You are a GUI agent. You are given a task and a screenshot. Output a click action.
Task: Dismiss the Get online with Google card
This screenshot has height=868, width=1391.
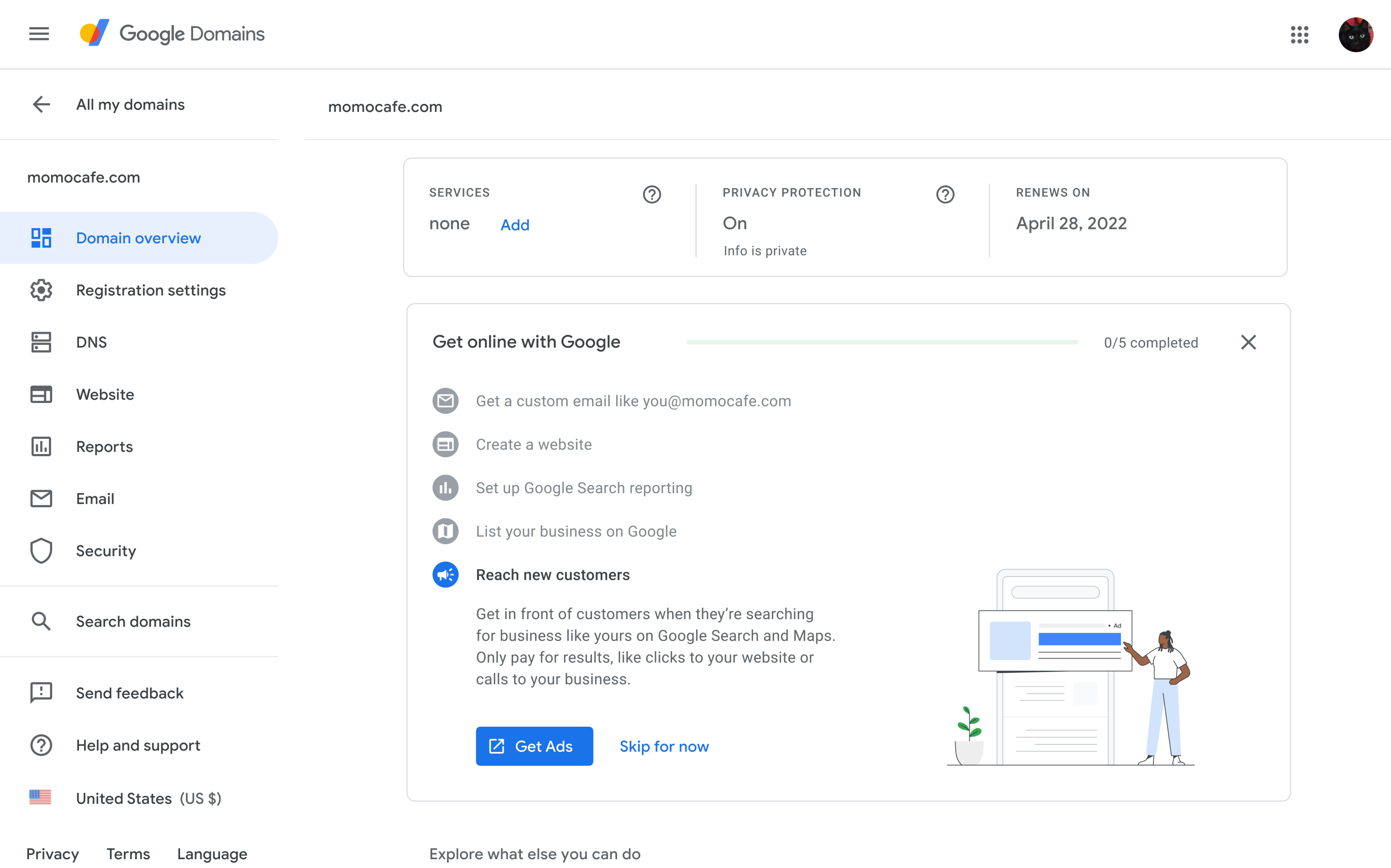(1249, 342)
